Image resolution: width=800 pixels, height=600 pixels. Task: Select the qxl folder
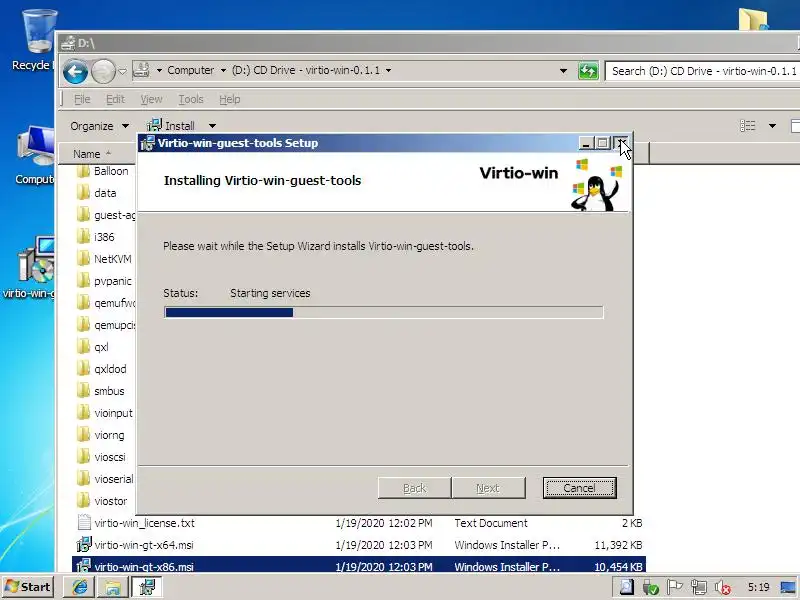pyautogui.click(x=92, y=347)
